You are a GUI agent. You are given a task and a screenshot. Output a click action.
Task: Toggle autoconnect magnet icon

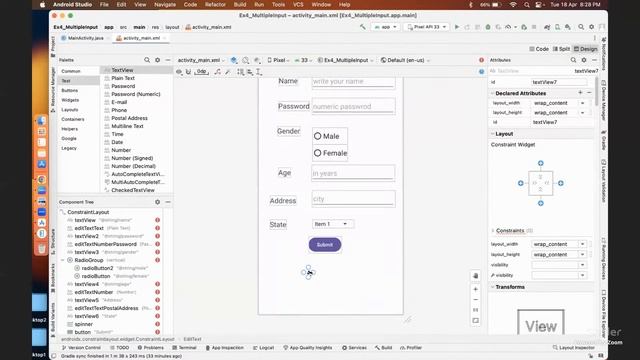coord(188,72)
